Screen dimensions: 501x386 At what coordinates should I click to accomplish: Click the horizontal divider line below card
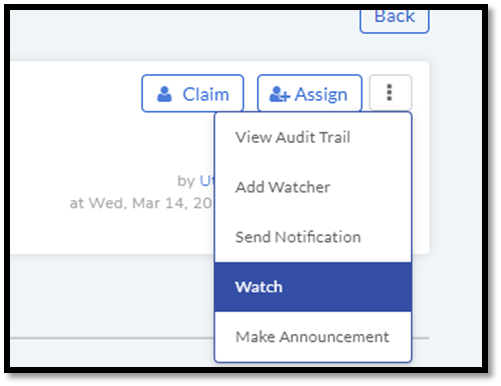coord(112,338)
